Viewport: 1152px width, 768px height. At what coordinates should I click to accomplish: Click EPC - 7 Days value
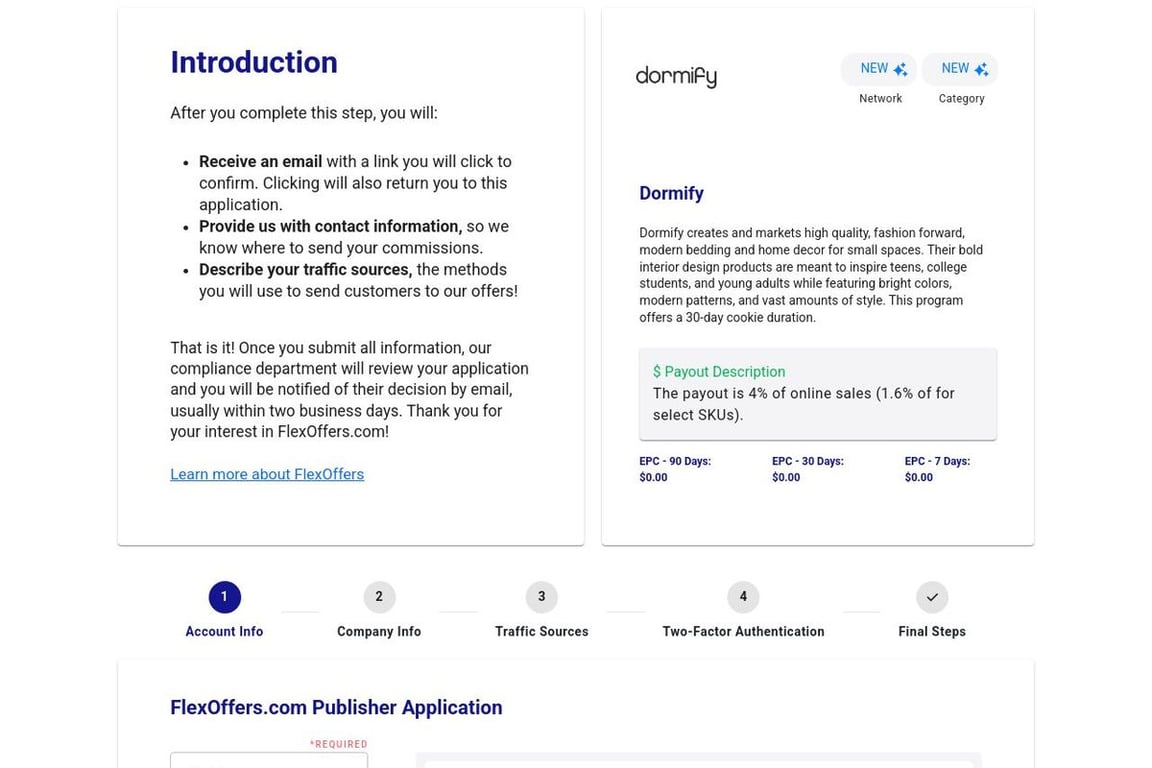pos(918,477)
